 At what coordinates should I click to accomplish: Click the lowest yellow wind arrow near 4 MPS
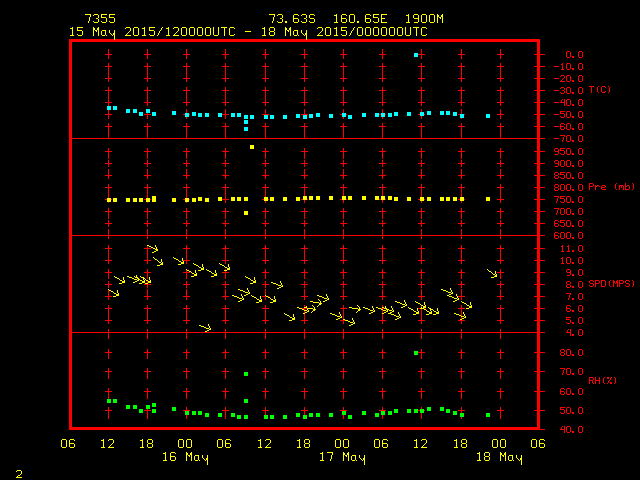(205, 327)
